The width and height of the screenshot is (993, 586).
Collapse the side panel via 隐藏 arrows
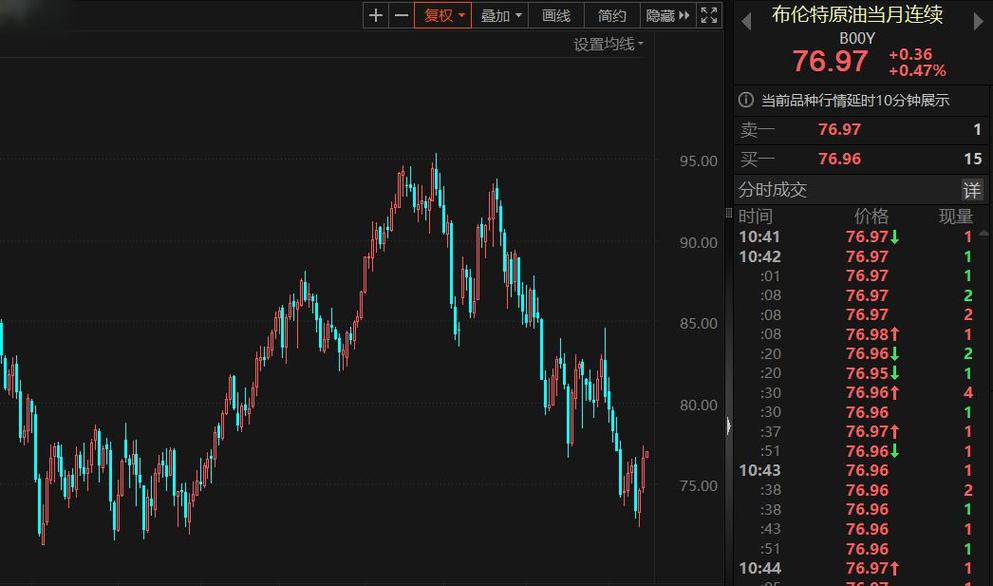click(669, 15)
